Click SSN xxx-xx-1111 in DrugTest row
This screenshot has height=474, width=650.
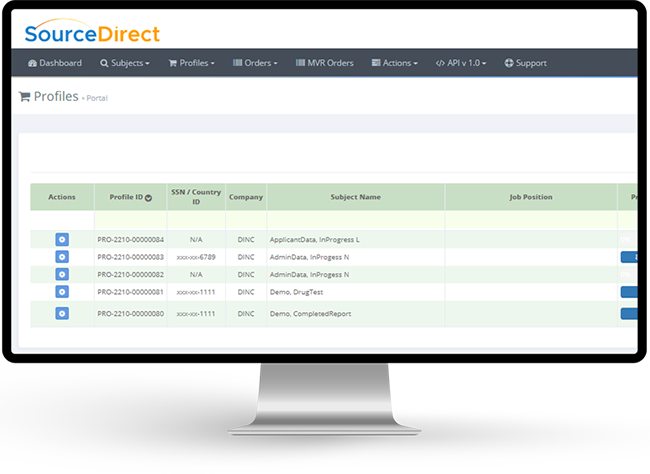(x=196, y=292)
